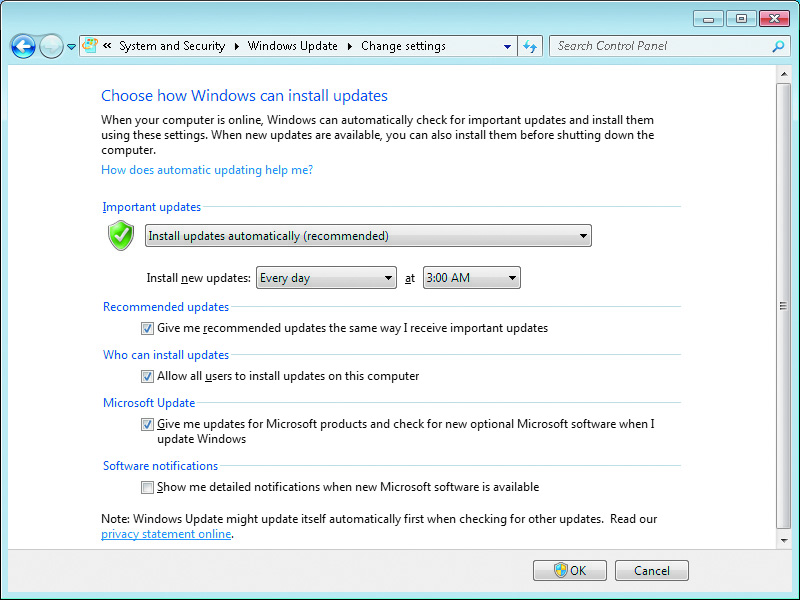Screen dimensions: 800x600
Task: Click the Recommended updates heading
Action: coord(166,307)
